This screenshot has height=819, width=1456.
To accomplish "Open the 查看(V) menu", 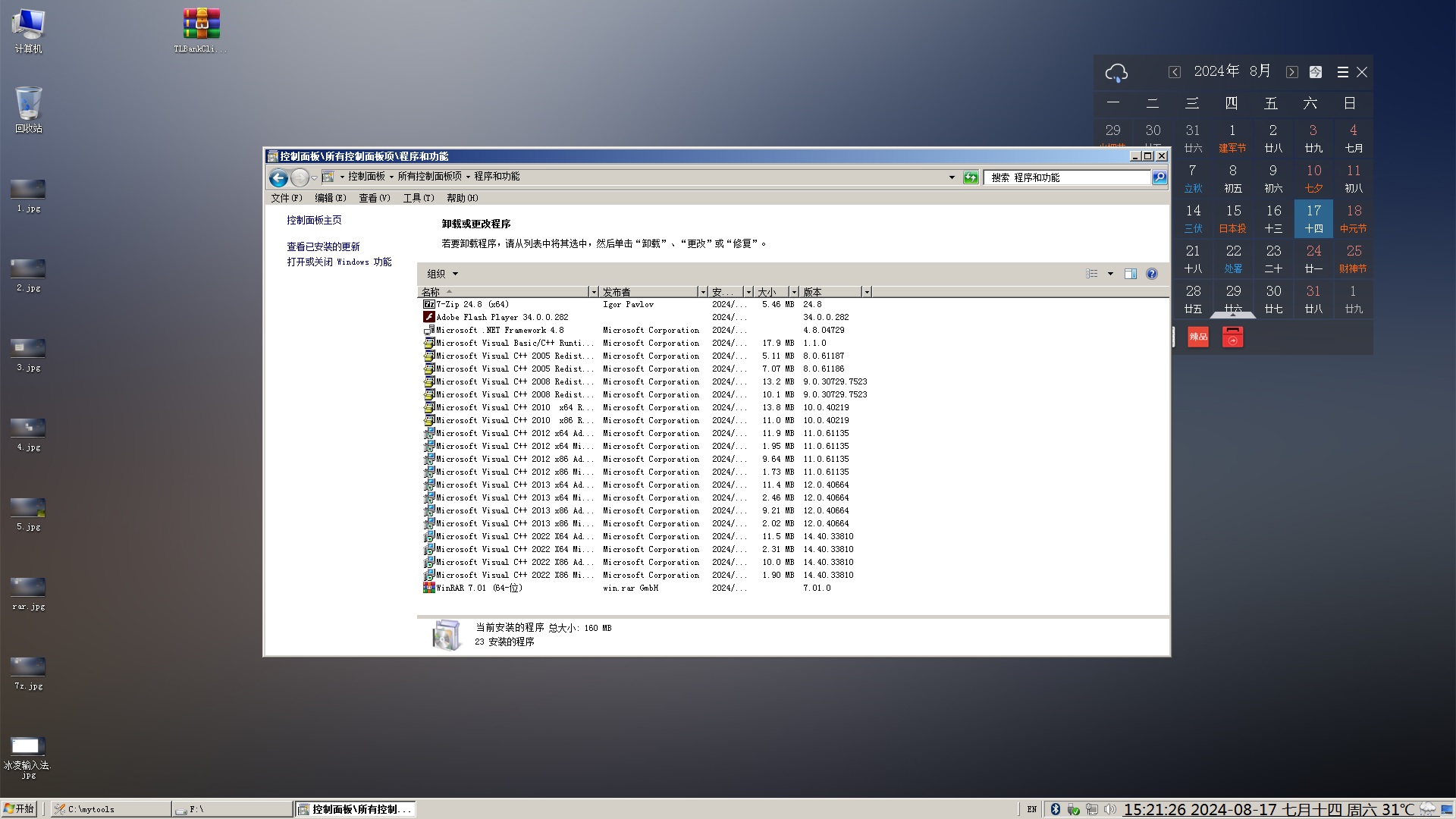I will (374, 198).
